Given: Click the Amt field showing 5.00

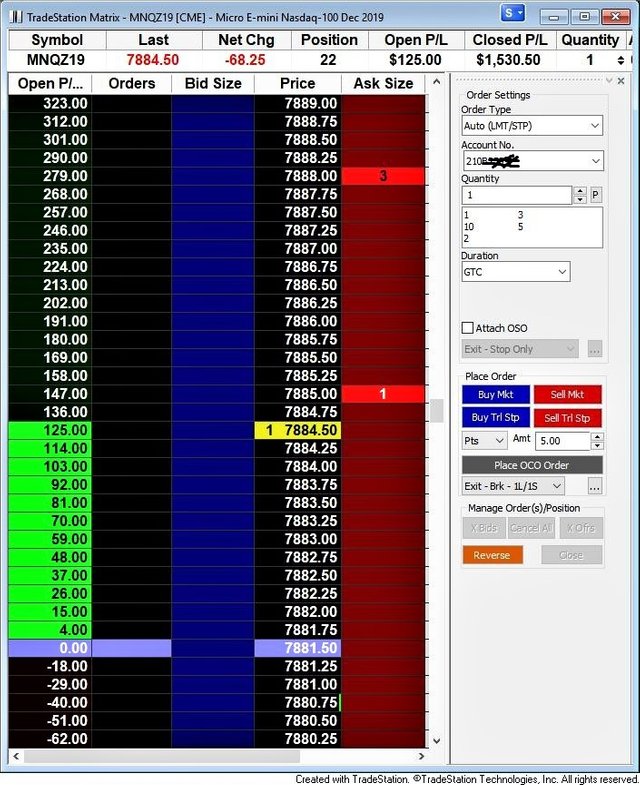Looking at the screenshot, I should pyautogui.click(x=562, y=441).
